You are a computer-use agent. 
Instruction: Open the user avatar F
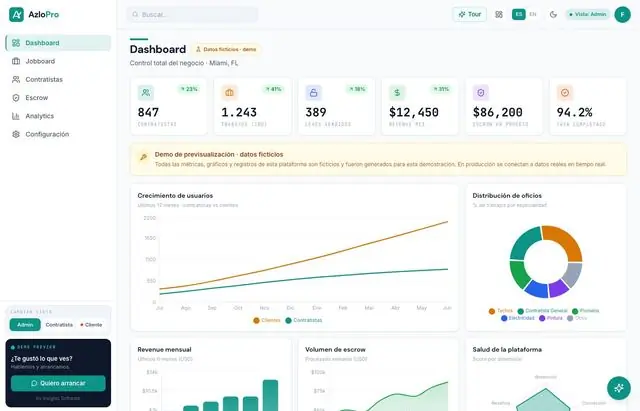click(622, 15)
